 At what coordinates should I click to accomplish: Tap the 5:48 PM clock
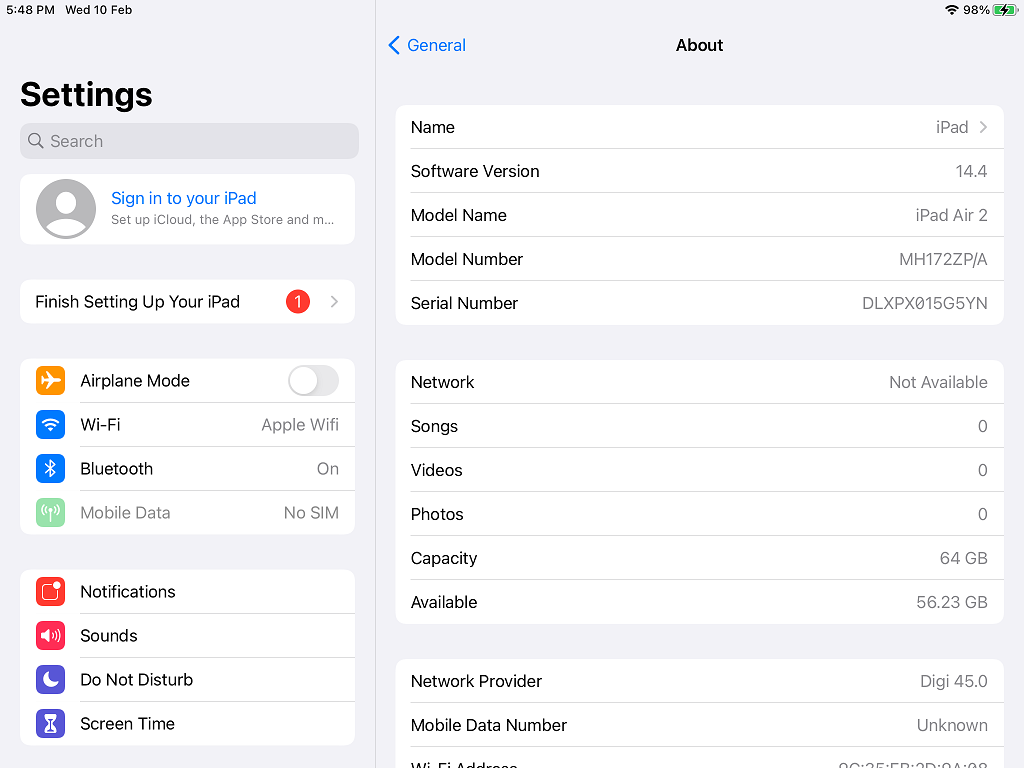(x=30, y=10)
